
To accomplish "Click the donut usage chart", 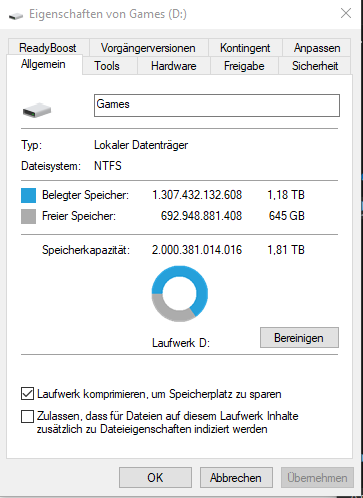I will click(x=180, y=293).
